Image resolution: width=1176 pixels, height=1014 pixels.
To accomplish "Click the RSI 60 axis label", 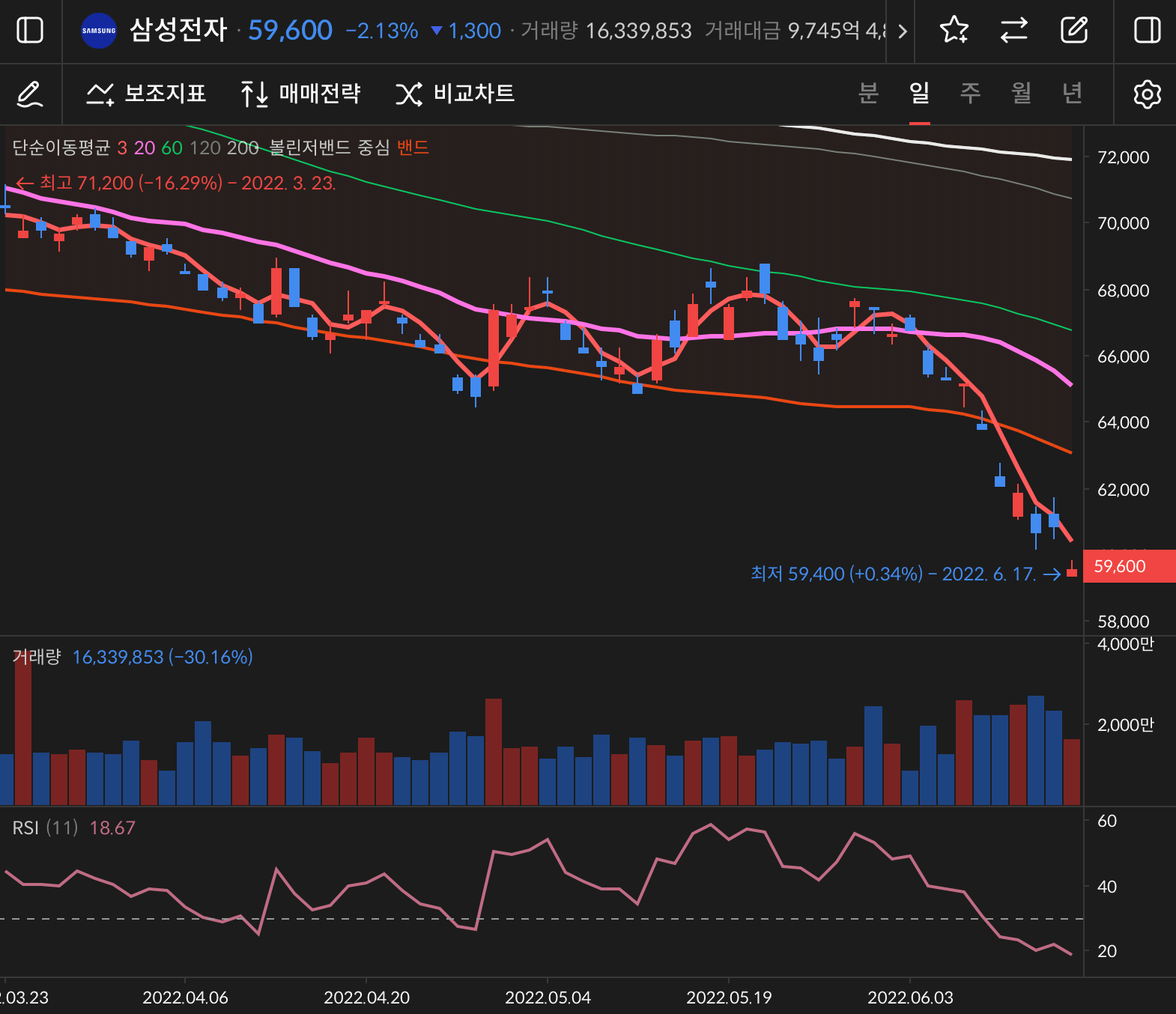I will click(x=1107, y=821).
